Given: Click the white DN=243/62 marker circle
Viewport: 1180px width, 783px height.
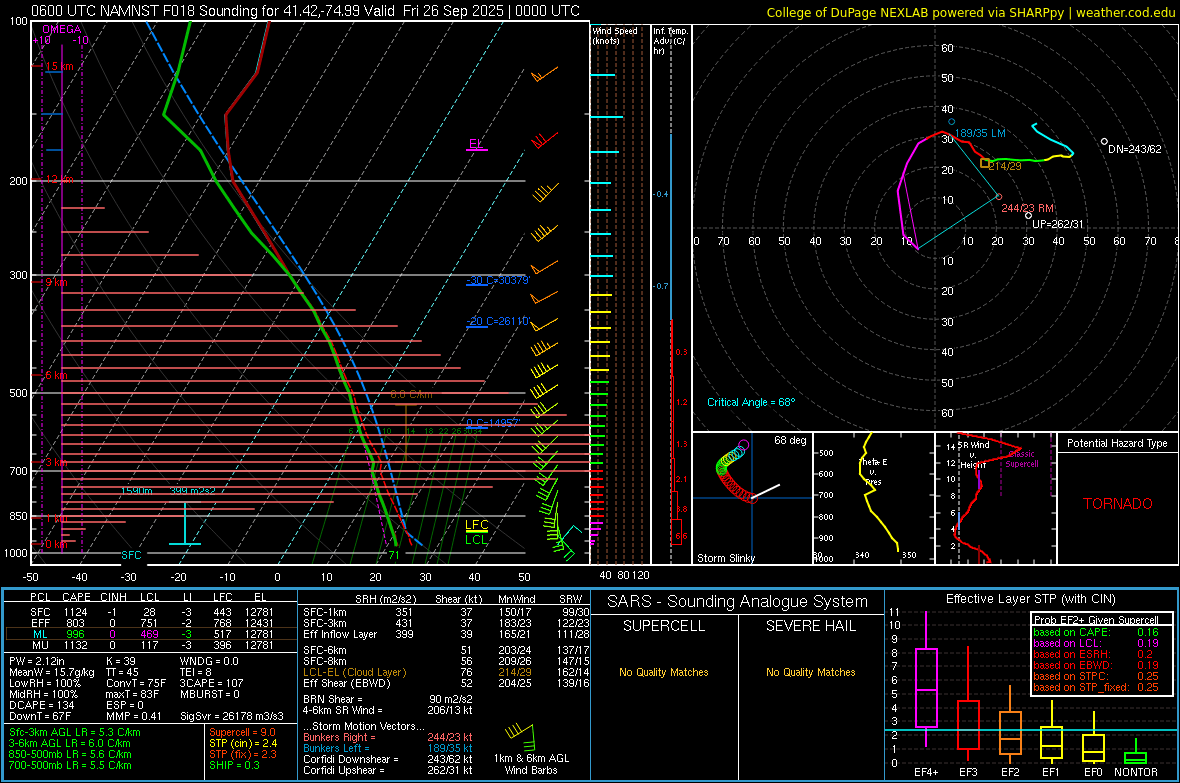Looking at the screenshot, I should [x=1104, y=142].
